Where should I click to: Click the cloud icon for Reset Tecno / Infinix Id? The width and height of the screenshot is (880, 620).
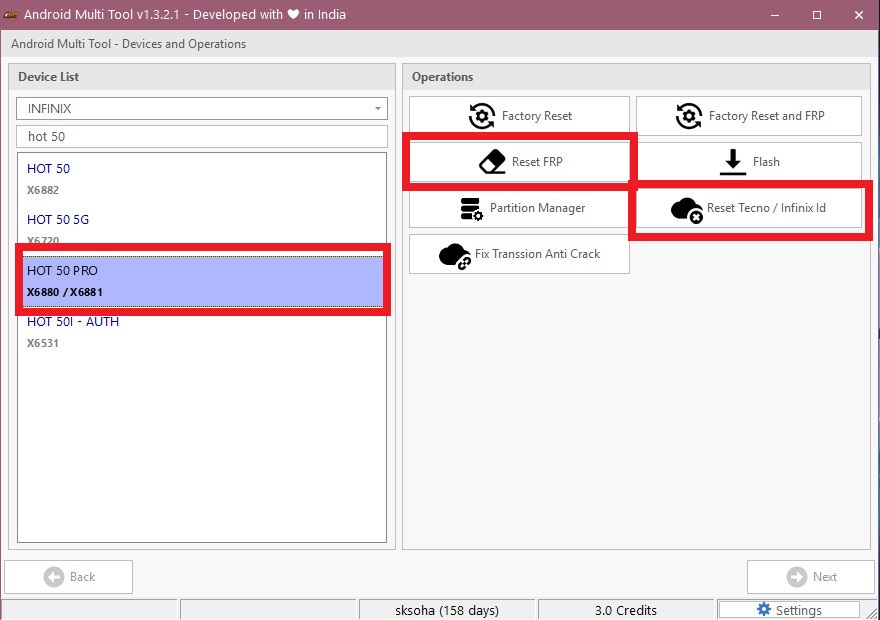click(x=686, y=209)
